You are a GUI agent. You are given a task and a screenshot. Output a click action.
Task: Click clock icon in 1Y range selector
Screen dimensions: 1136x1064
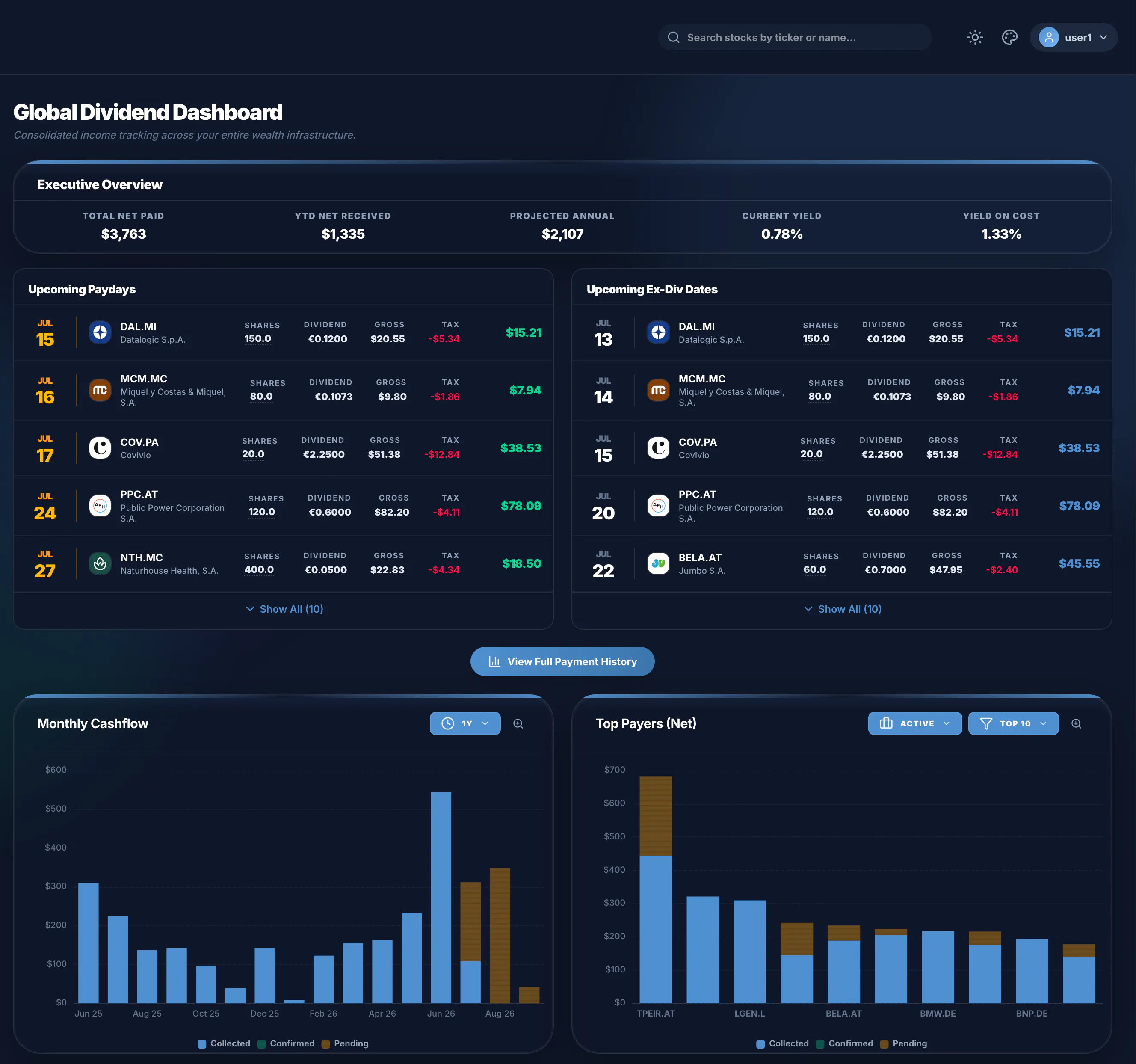448,723
